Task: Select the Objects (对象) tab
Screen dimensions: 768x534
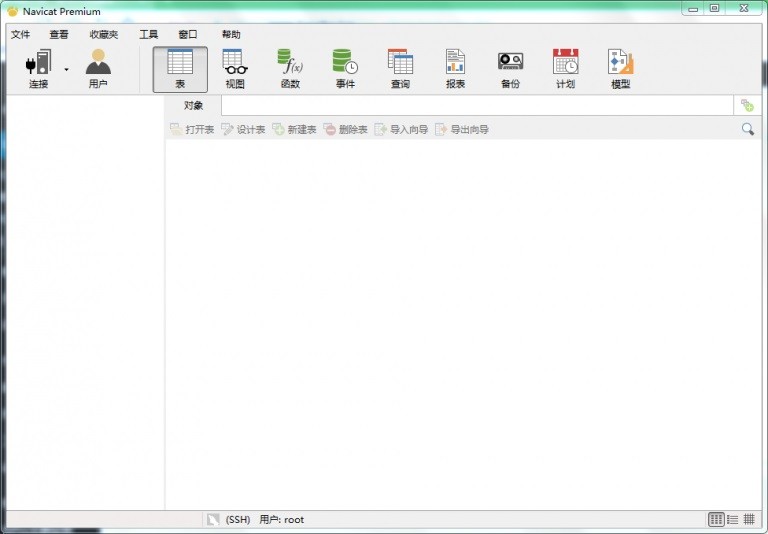Action: (193, 105)
